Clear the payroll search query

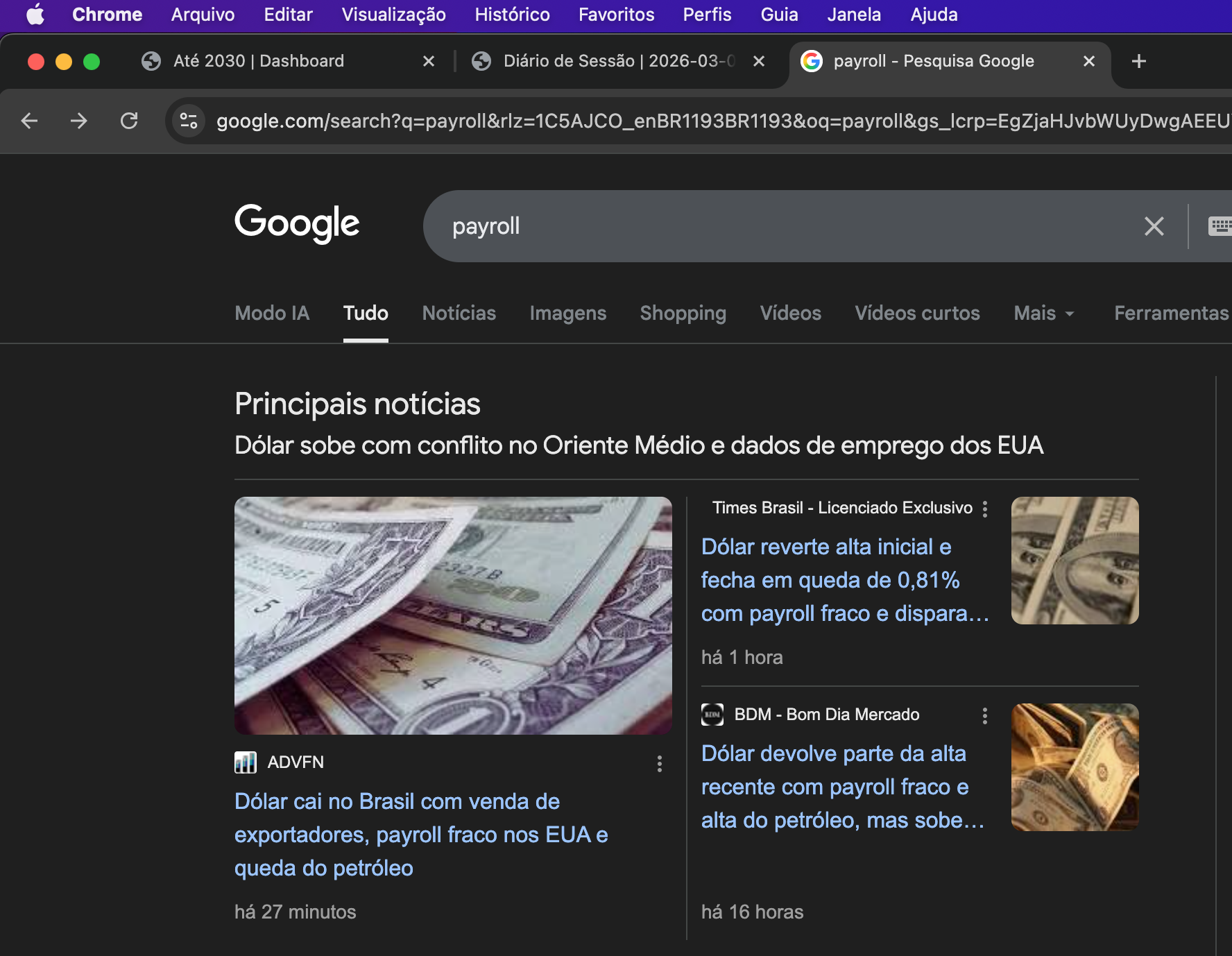click(1154, 226)
